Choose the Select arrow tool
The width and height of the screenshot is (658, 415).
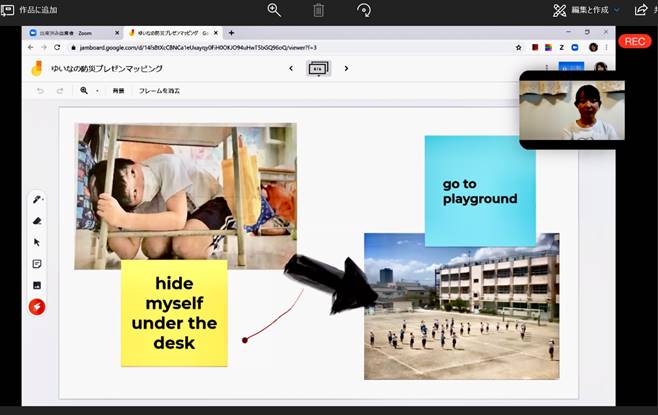[37, 242]
